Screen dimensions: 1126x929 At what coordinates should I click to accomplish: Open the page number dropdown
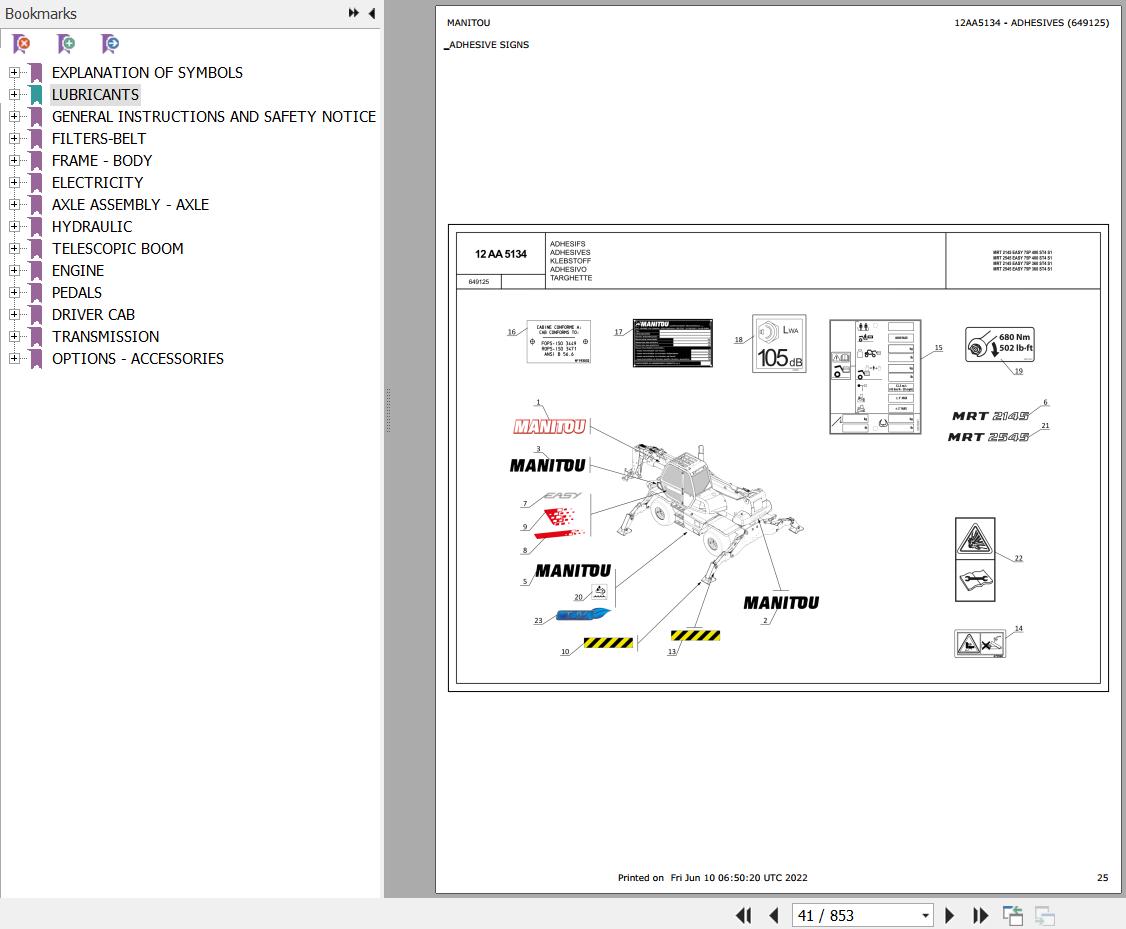(x=925, y=915)
